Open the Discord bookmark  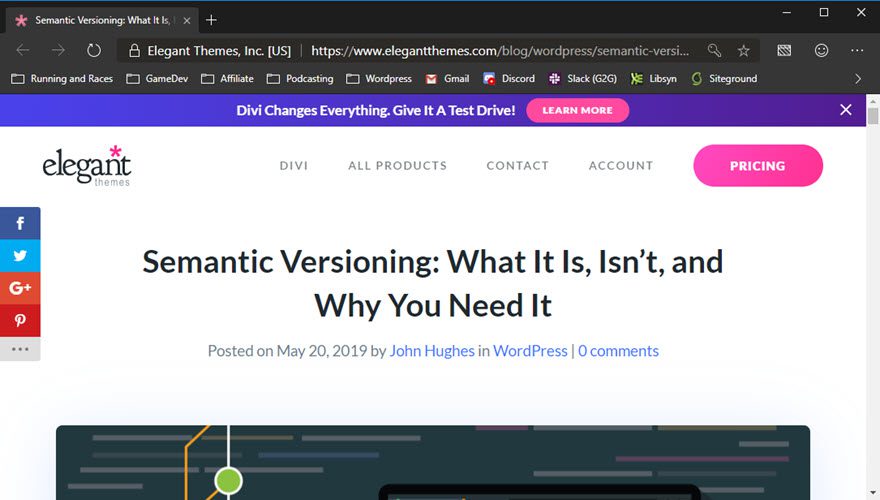coord(509,79)
